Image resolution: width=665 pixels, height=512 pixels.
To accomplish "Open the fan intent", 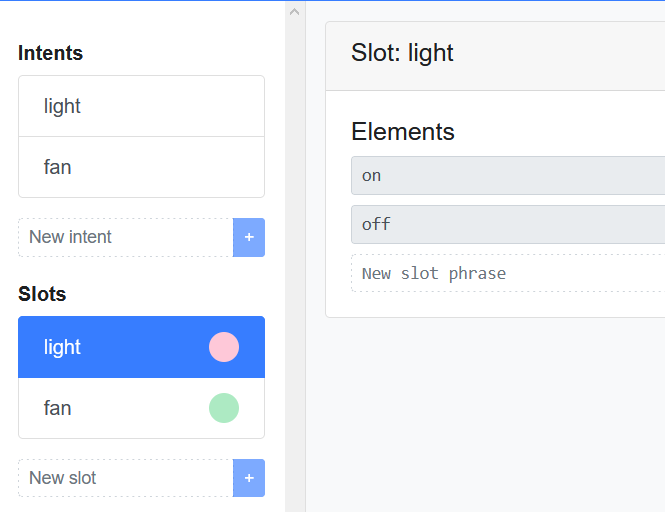I will coord(141,167).
